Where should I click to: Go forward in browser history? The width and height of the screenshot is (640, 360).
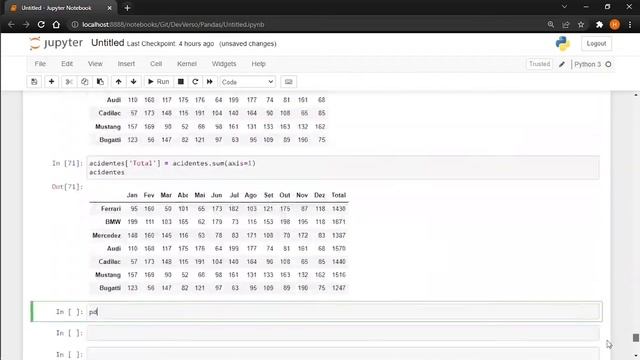(26, 24)
